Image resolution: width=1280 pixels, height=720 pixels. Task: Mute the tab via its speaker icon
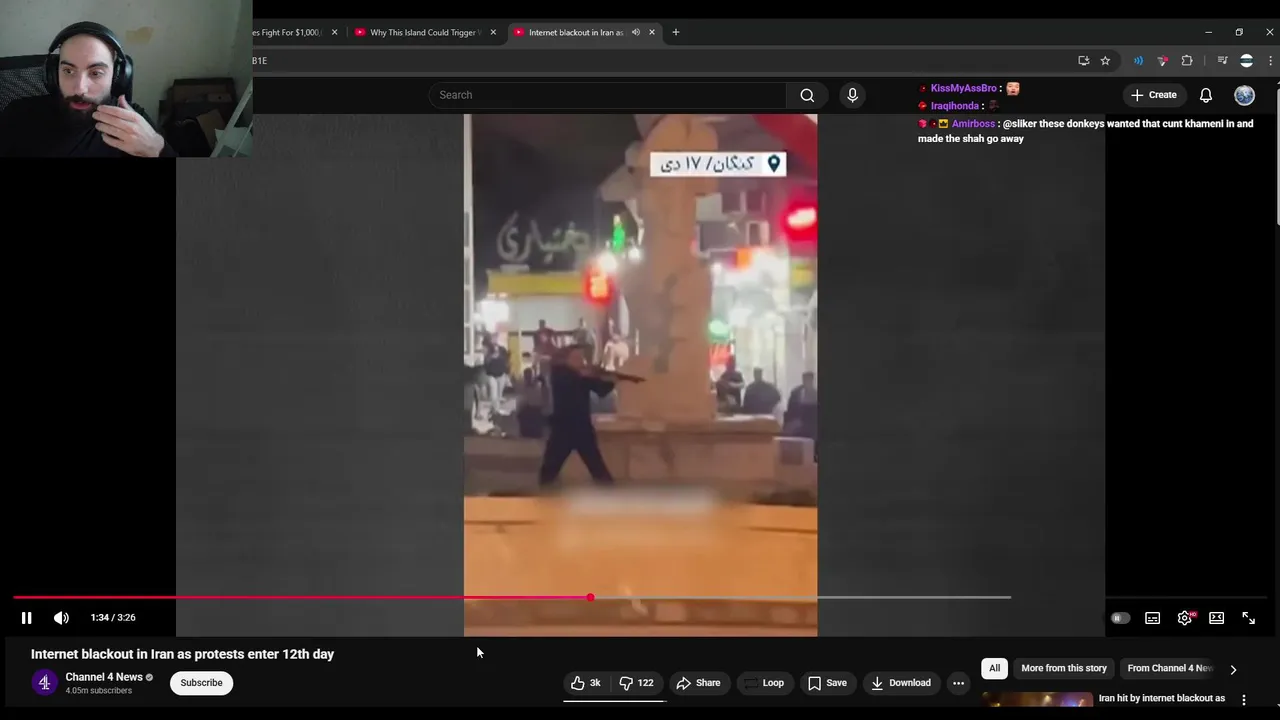click(635, 32)
